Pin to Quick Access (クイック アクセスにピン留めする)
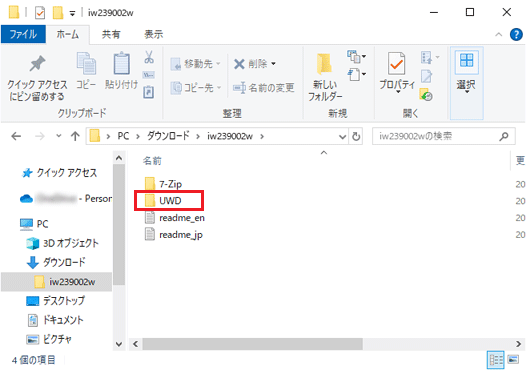The width and height of the screenshot is (526, 370). pyautogui.click(x=37, y=78)
